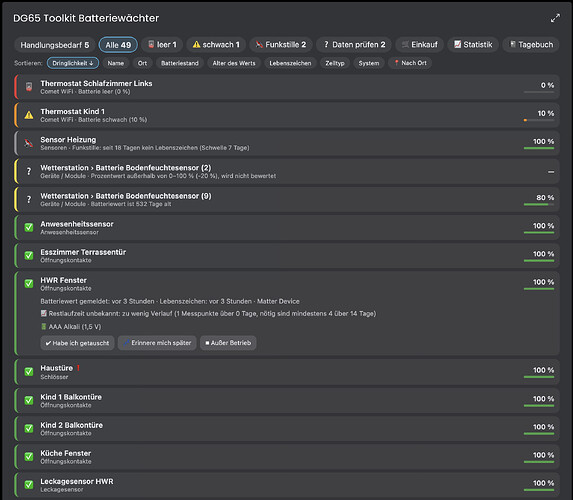Image resolution: width=573 pixels, height=500 pixels.
Task: Expand widget with the fullscreen arrows icon
Action: [555, 18]
